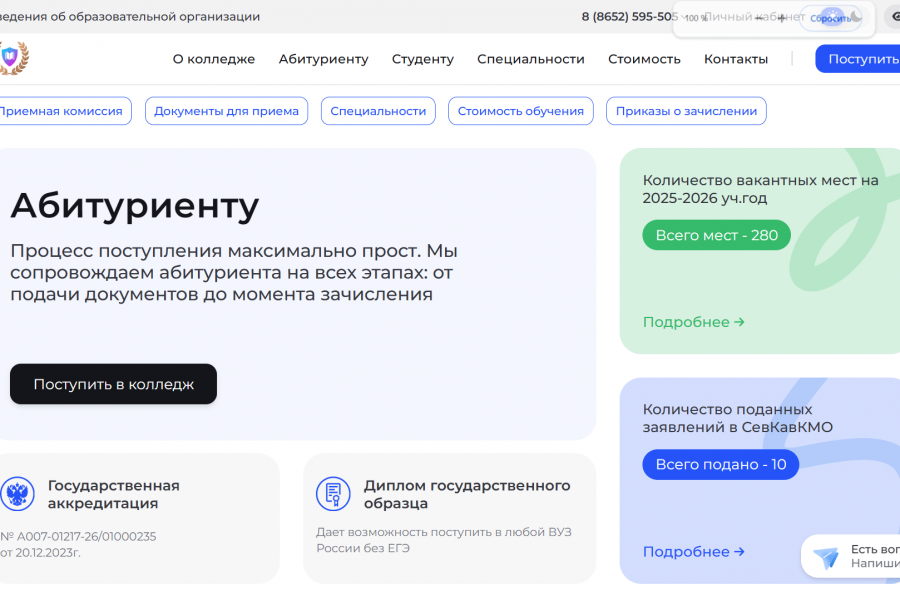Open the О колледже menu
This screenshot has height=600, width=900.
click(214, 59)
